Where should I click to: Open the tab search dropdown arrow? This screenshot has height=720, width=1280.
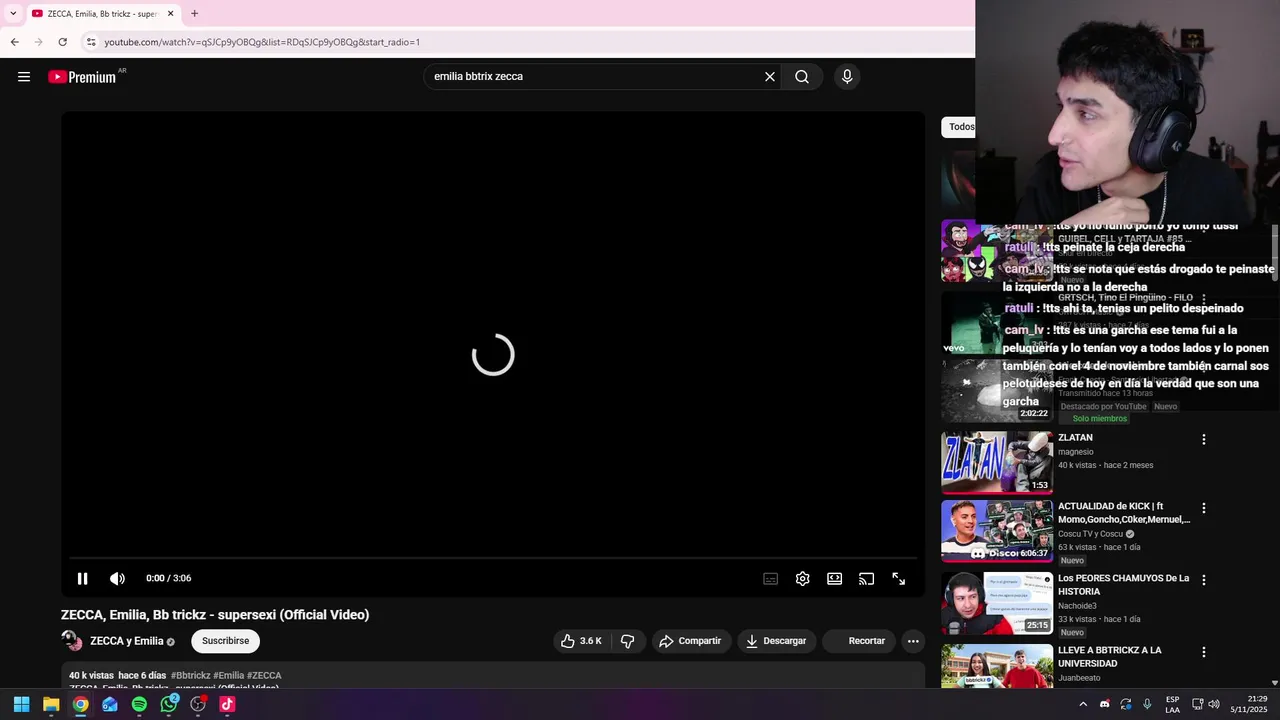[13, 14]
